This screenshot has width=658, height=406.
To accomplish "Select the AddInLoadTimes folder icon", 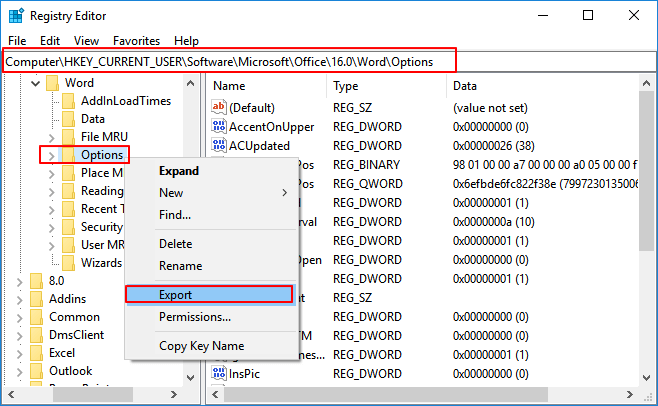I will pyautogui.click(x=68, y=101).
